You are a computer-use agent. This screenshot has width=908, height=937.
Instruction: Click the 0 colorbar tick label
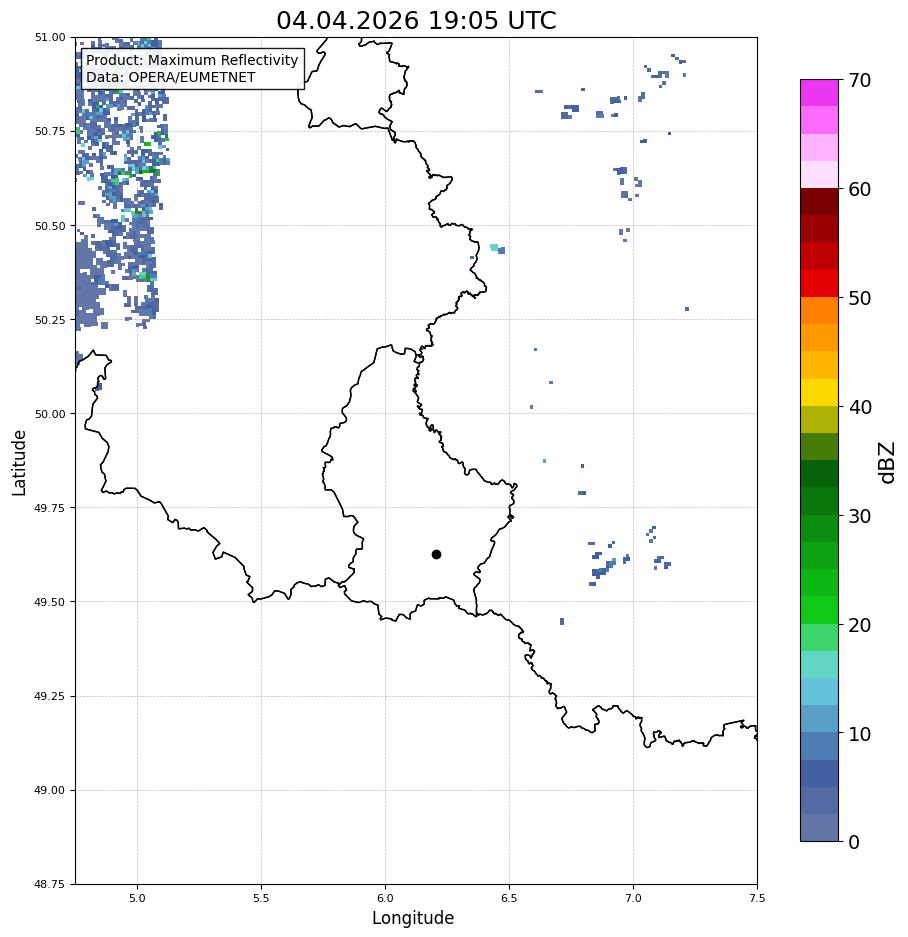pos(854,842)
